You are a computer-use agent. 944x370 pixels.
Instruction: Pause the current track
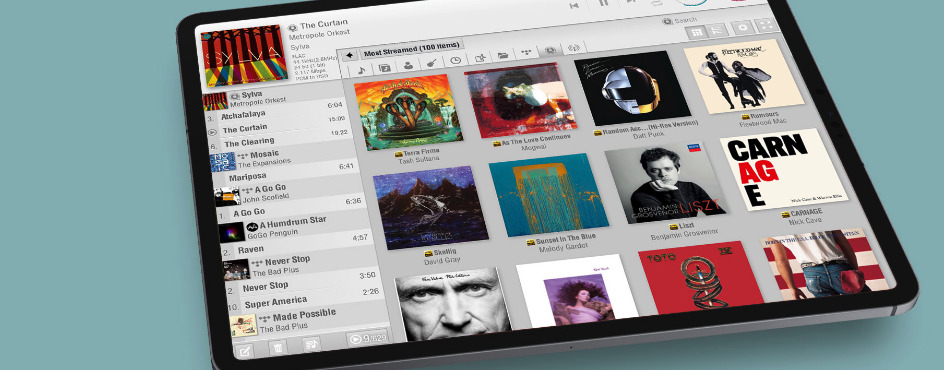(604, 3)
